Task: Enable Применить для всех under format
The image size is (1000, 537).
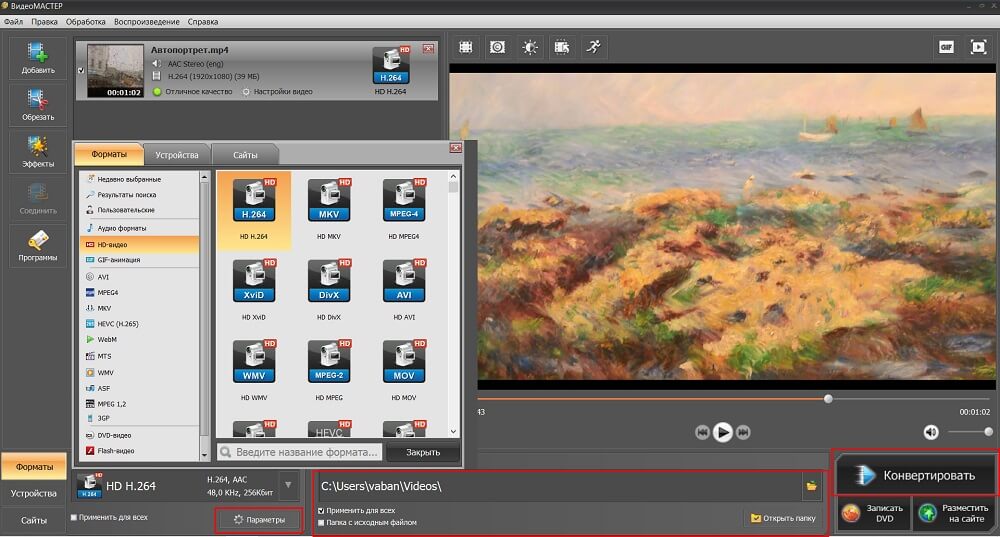Action: pyautogui.click(x=74, y=517)
